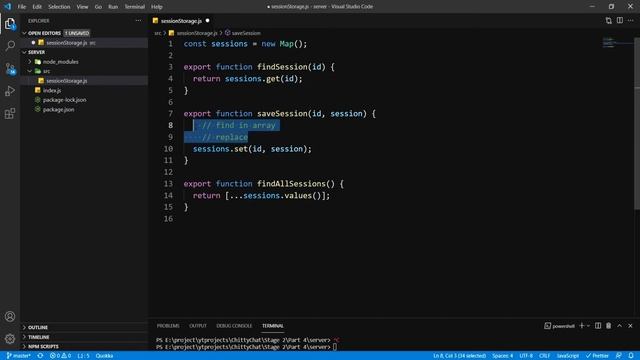Switch to the Debug Console tab

(x=234, y=326)
